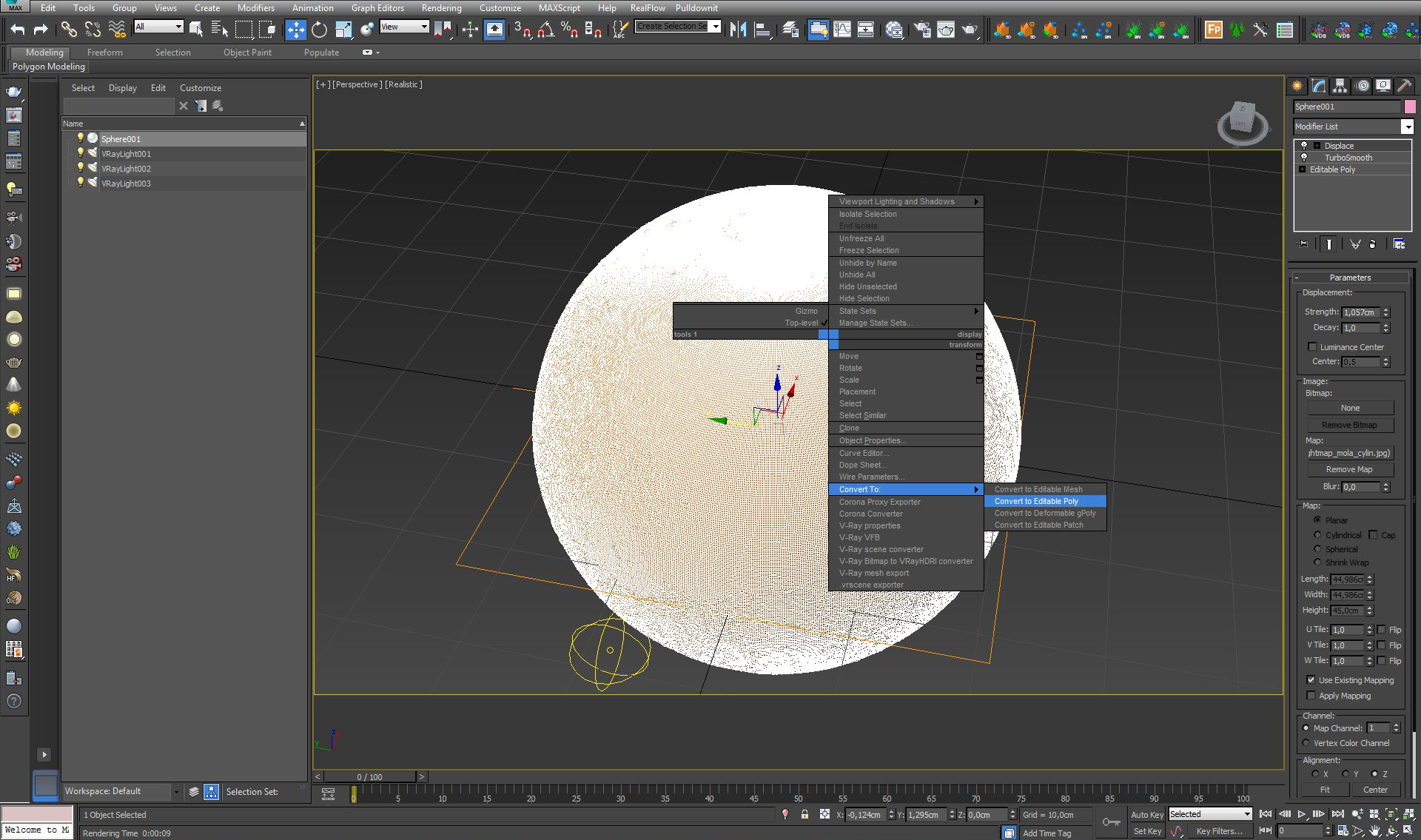This screenshot has width=1421, height=840.
Task: Open the Align tool icon
Action: pos(762,30)
